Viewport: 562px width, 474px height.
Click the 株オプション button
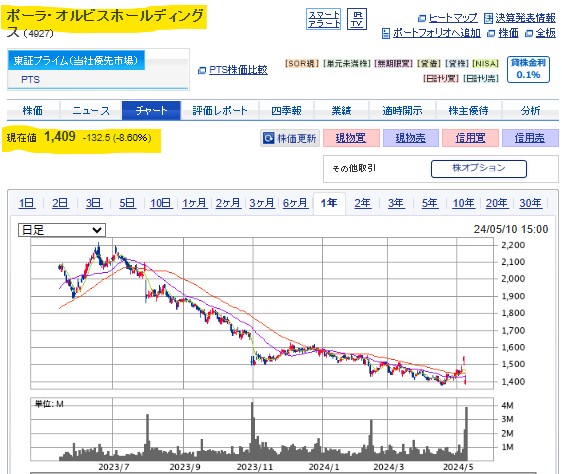coord(479,169)
